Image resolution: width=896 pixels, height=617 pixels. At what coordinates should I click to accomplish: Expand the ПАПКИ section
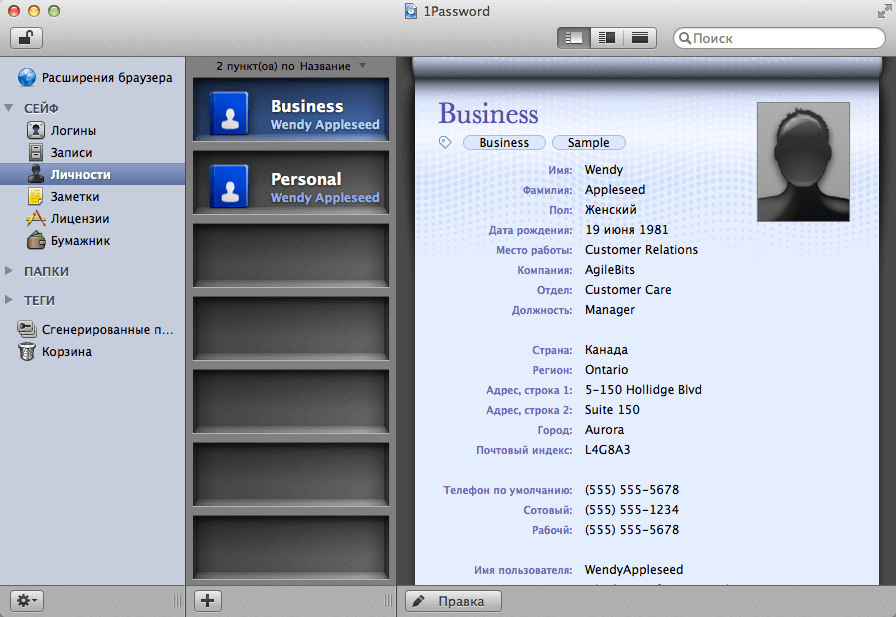[9, 271]
